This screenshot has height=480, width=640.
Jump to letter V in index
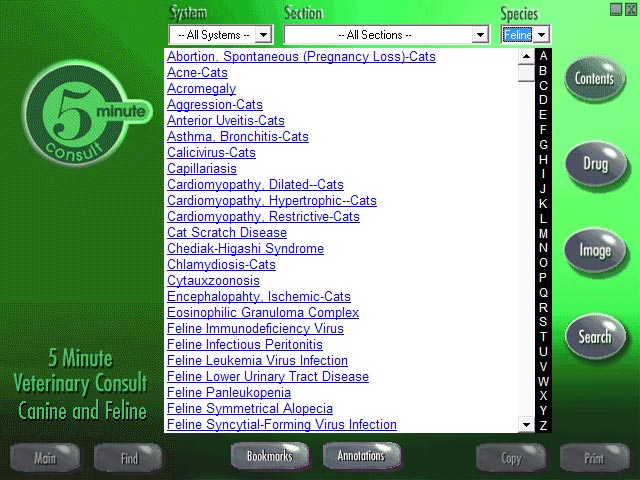click(543, 366)
